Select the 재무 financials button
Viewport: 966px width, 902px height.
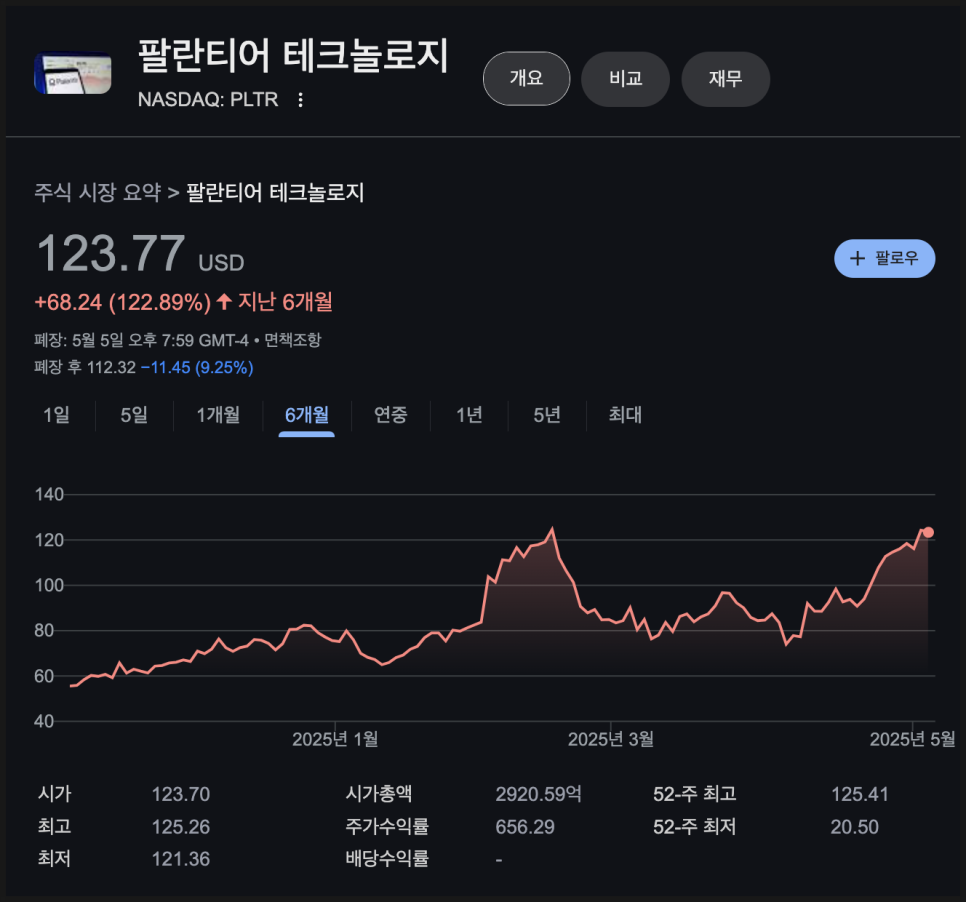point(725,79)
